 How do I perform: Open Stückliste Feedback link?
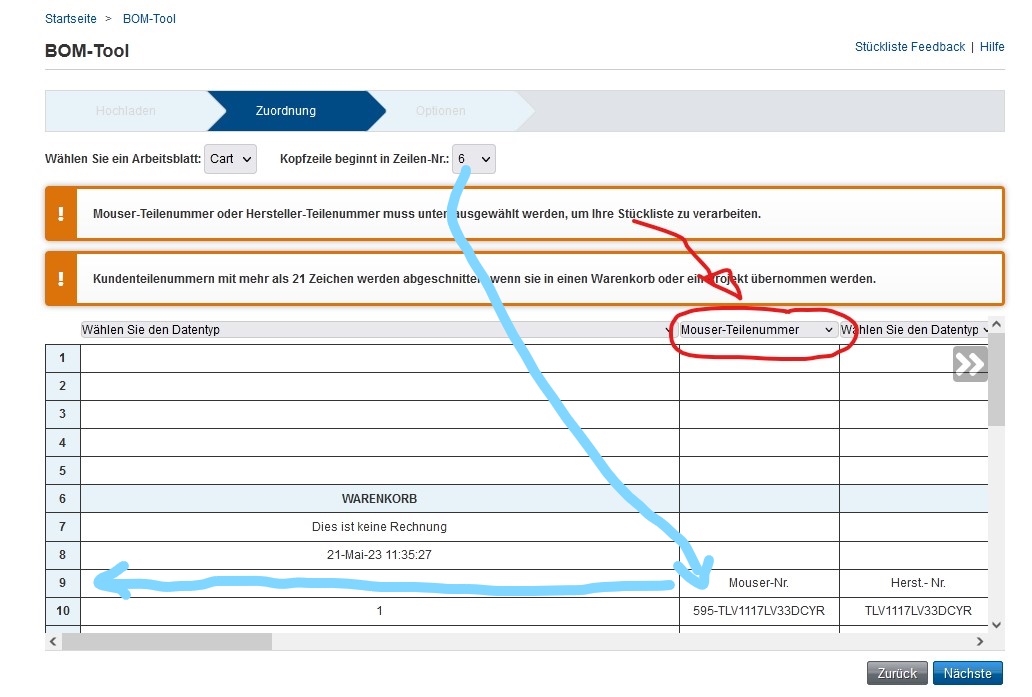coord(910,47)
